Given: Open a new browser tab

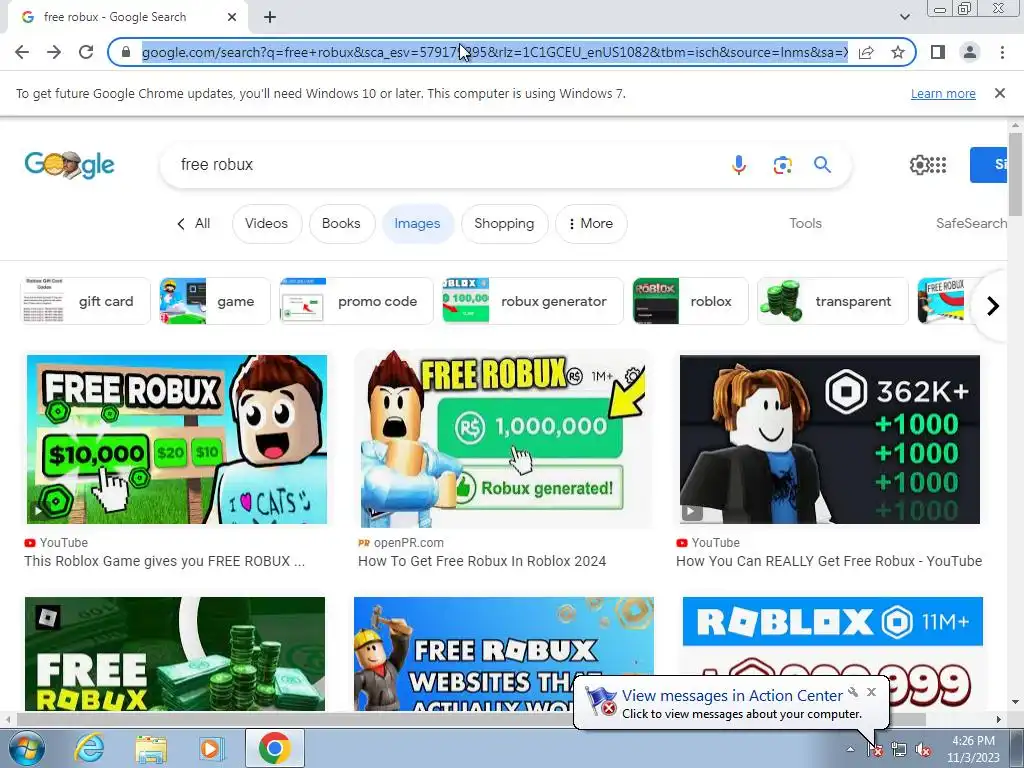Looking at the screenshot, I should (x=270, y=17).
